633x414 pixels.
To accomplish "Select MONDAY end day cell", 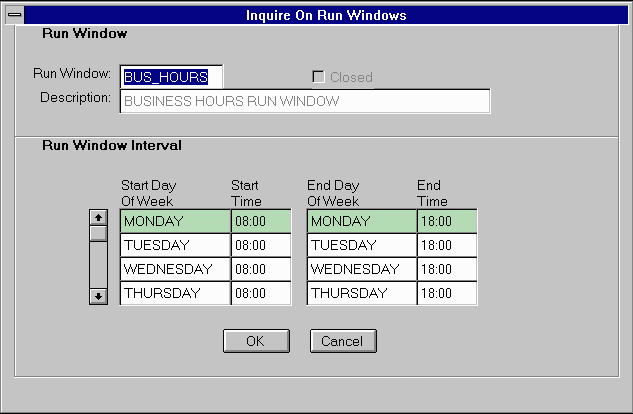I will [x=361, y=221].
